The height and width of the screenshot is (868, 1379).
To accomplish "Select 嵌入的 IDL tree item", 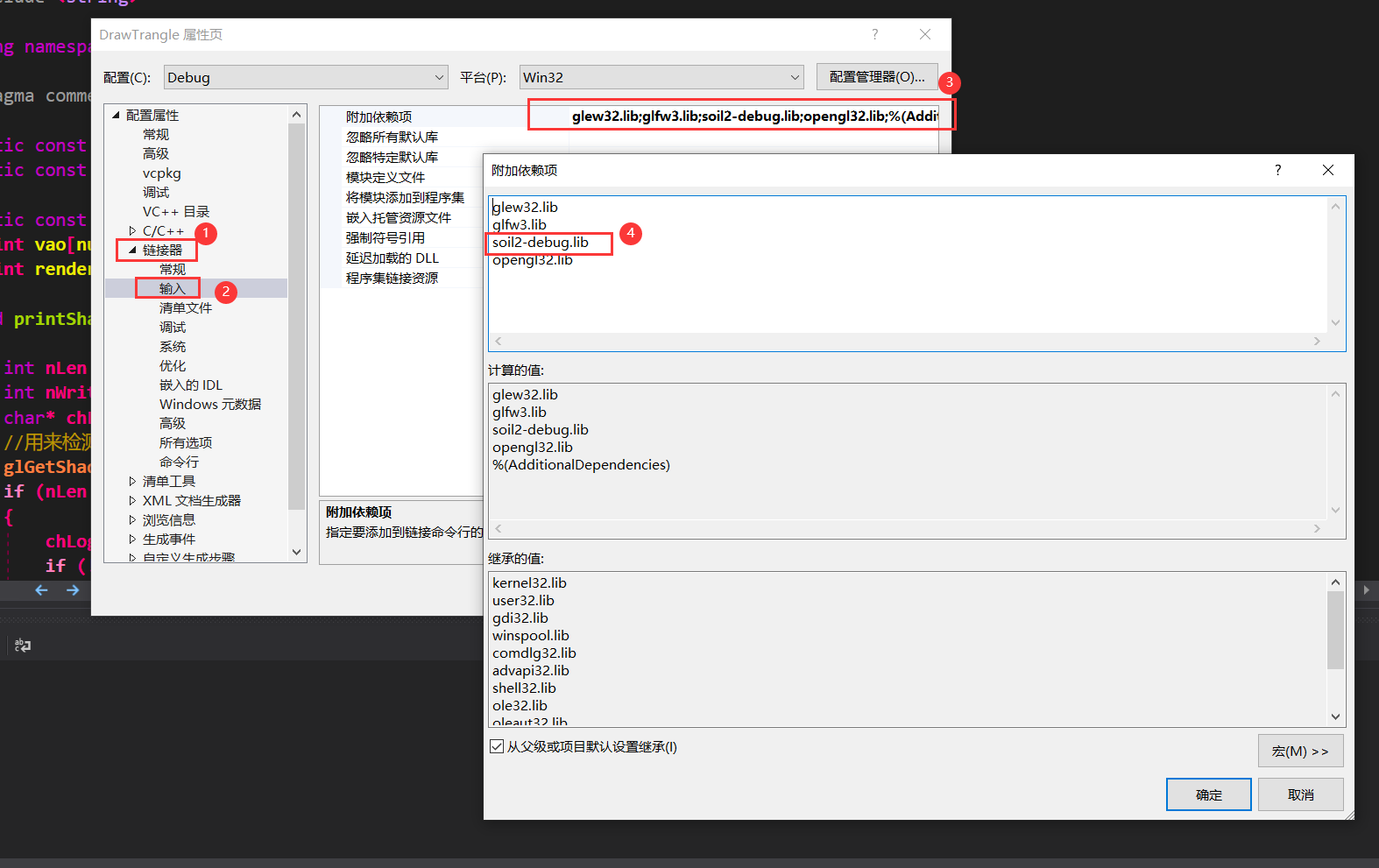I will click(191, 385).
